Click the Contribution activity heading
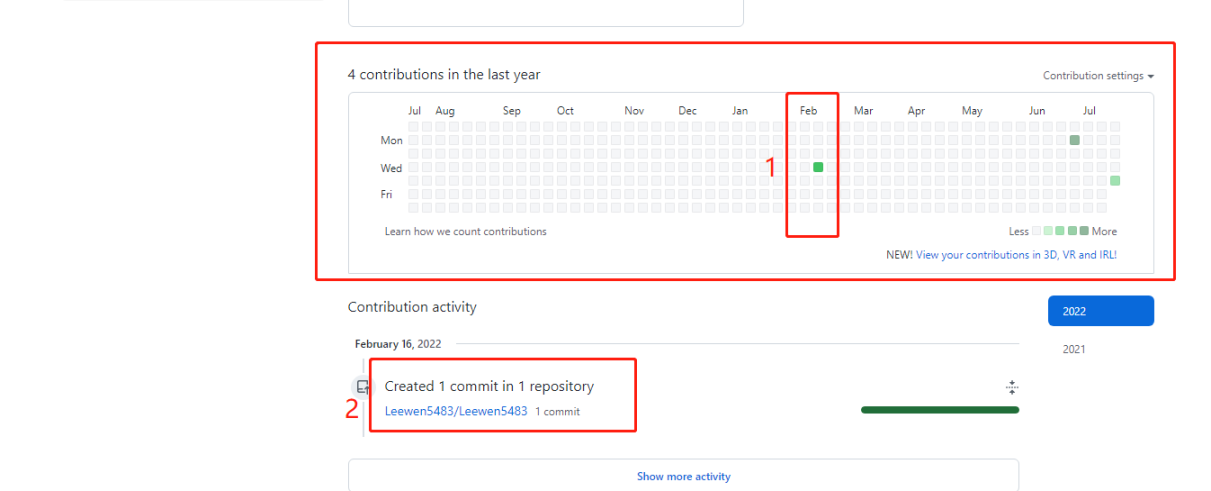The image size is (1211, 491). click(412, 307)
